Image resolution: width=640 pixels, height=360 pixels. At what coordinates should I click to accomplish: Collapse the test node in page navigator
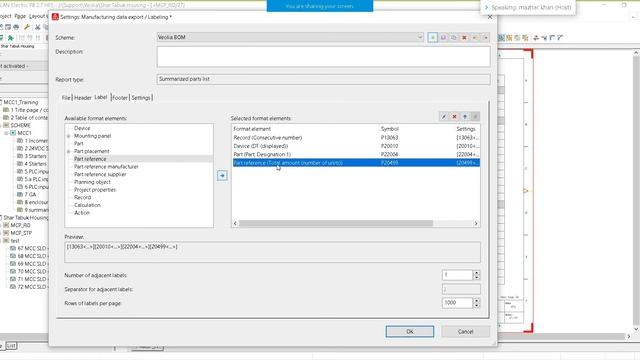click(0, 241)
